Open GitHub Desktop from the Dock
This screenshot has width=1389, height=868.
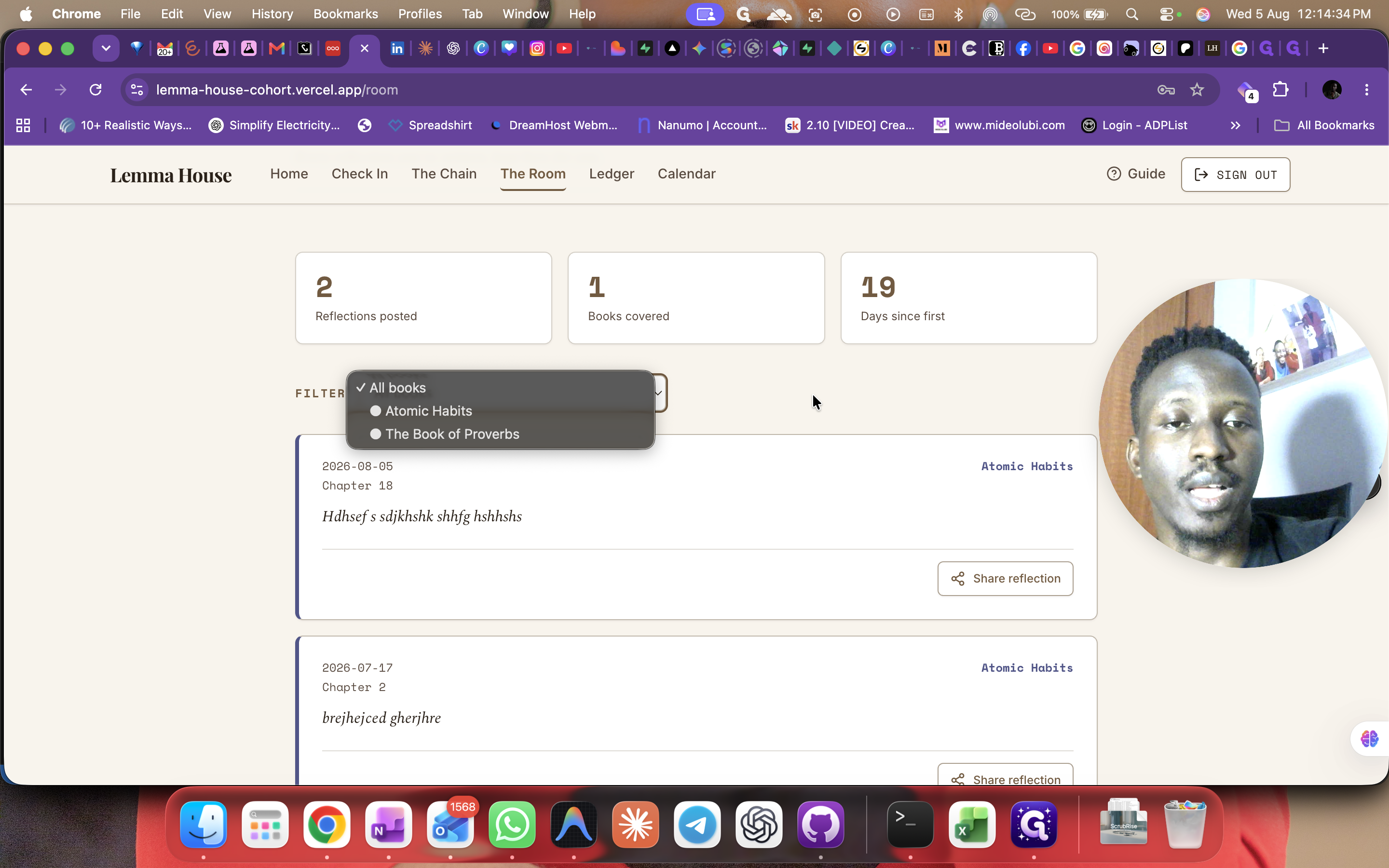(821, 825)
